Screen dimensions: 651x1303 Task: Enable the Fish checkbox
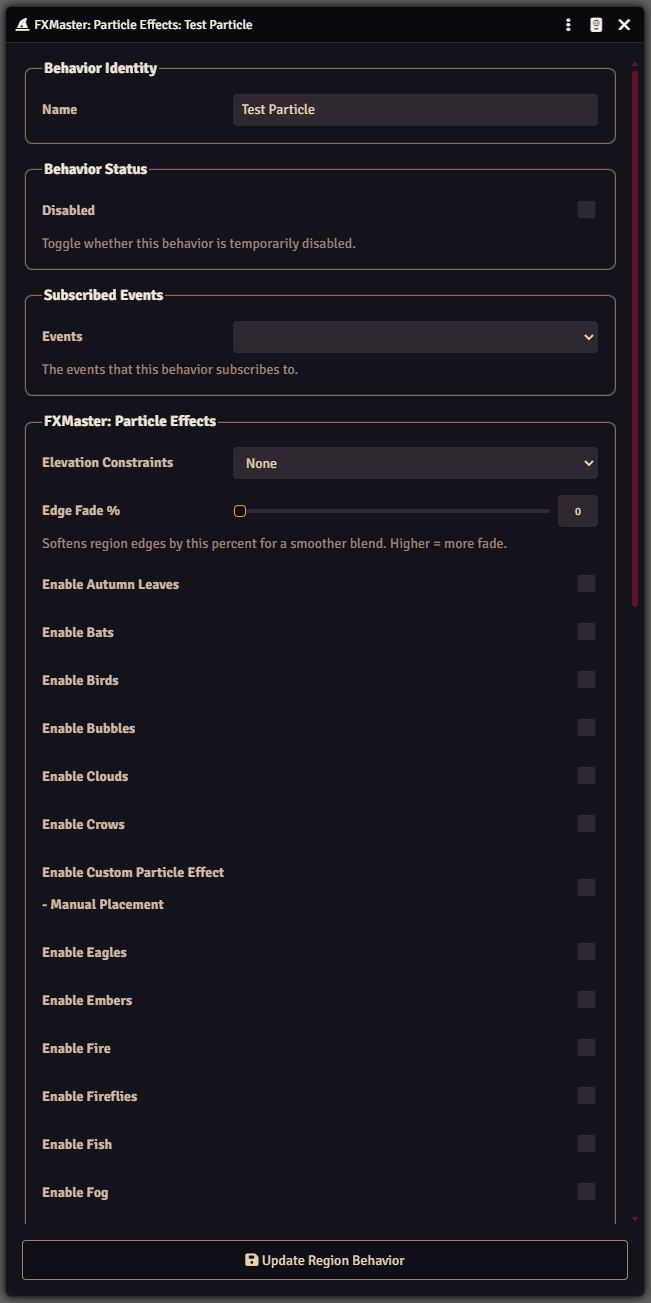[x=586, y=1144]
